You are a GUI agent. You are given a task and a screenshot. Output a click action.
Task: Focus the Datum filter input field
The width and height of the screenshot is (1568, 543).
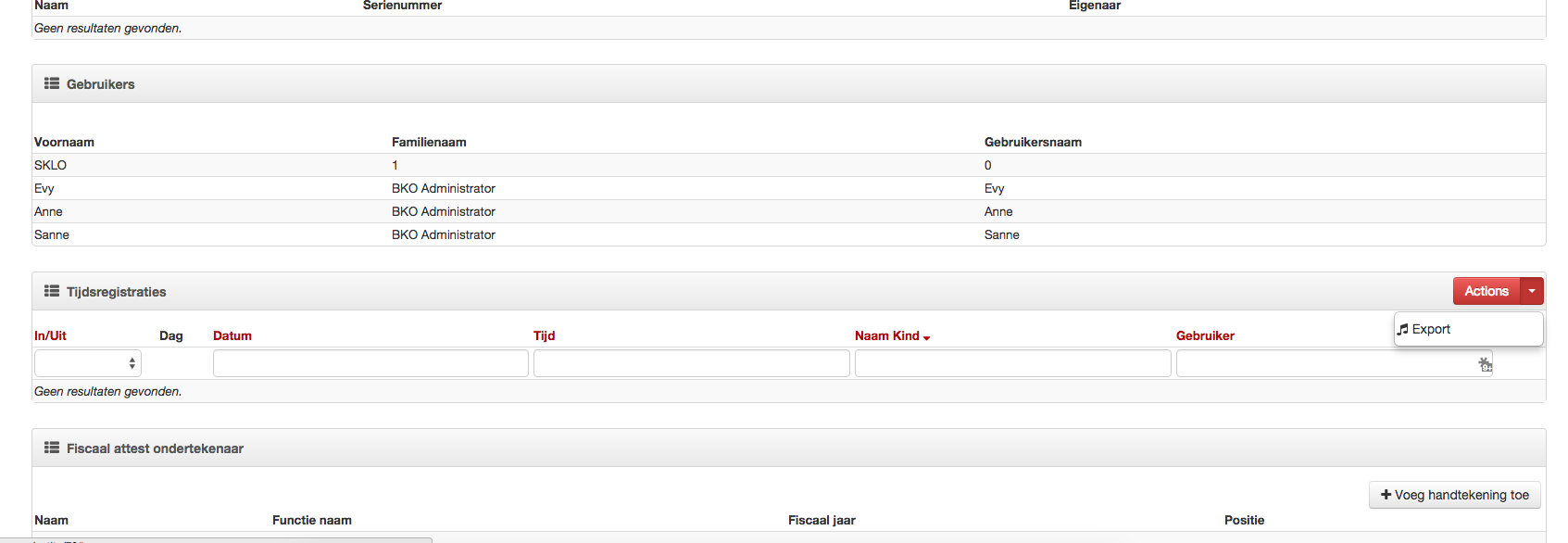pos(370,363)
